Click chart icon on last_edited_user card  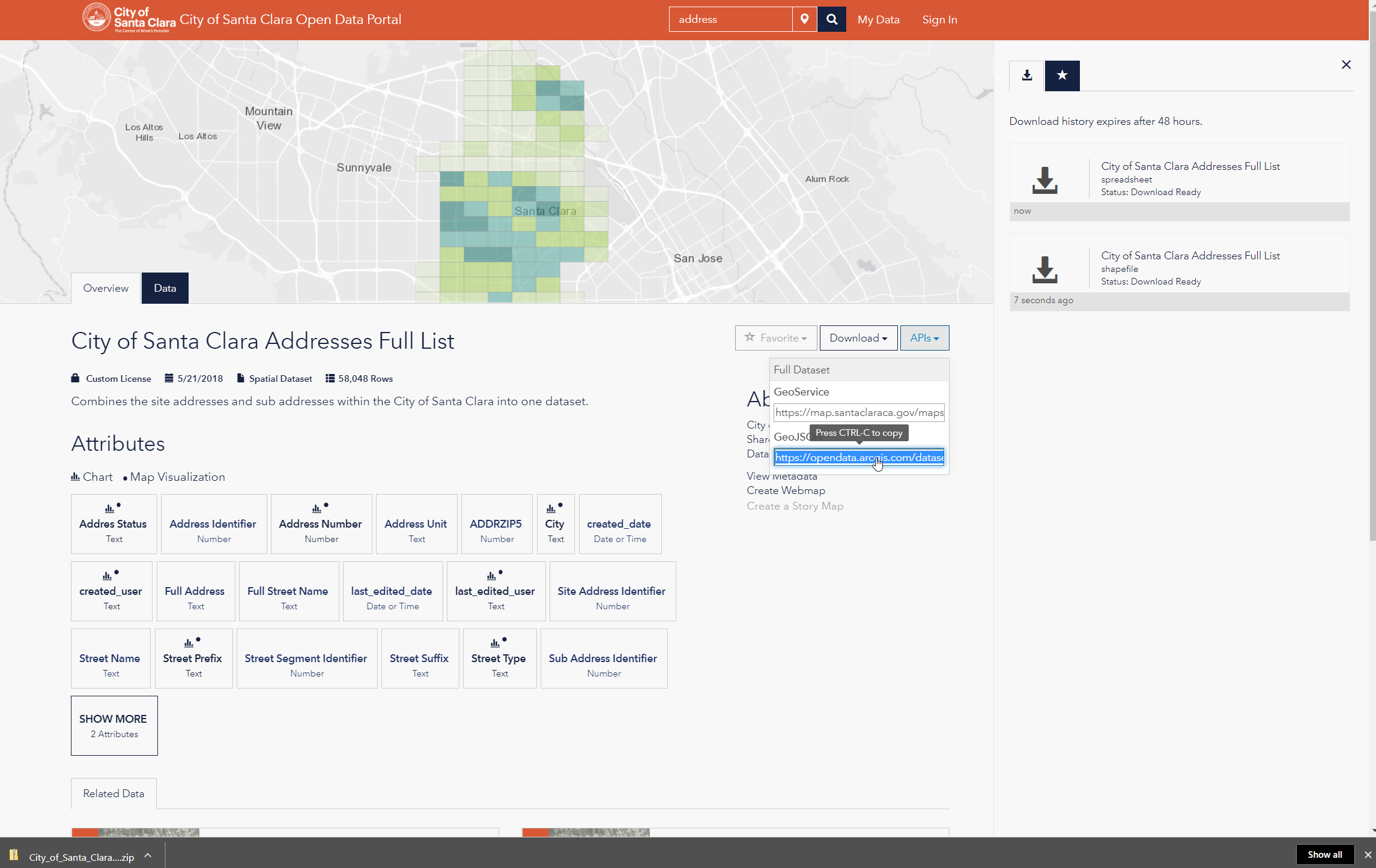(491, 576)
